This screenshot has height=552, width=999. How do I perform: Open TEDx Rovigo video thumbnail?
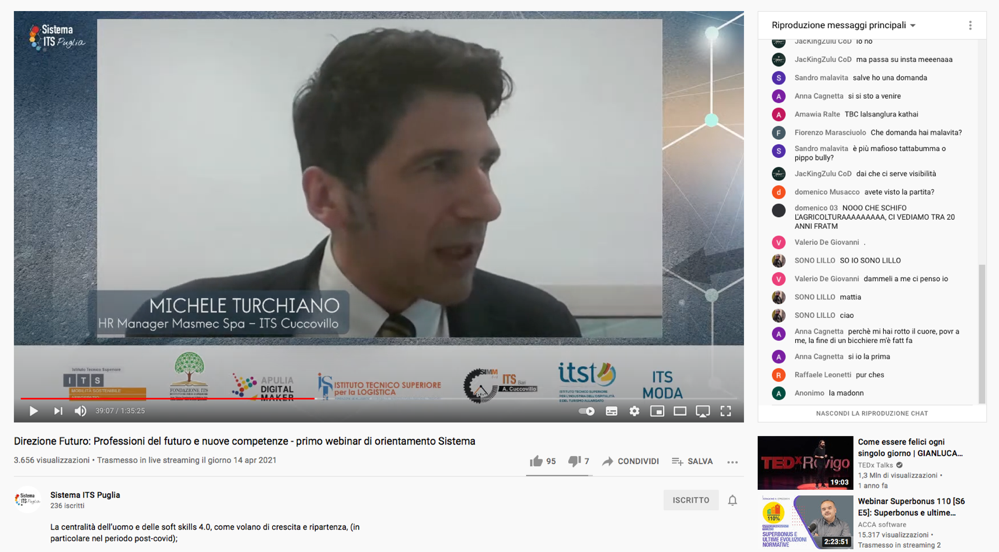tap(805, 463)
